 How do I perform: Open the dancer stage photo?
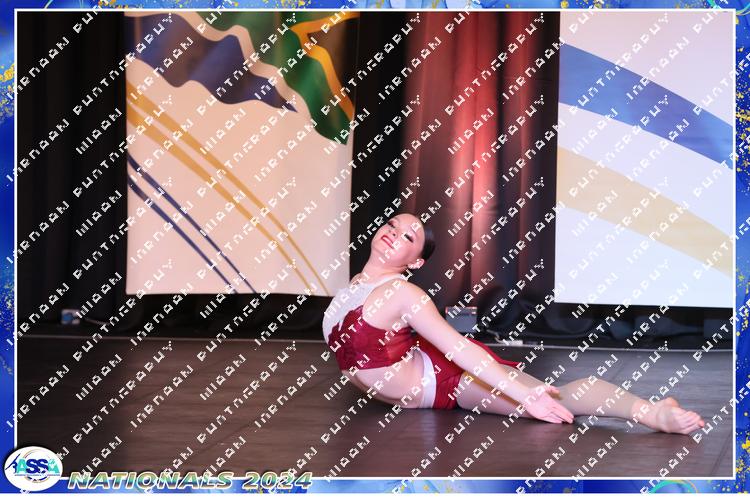[375, 244]
